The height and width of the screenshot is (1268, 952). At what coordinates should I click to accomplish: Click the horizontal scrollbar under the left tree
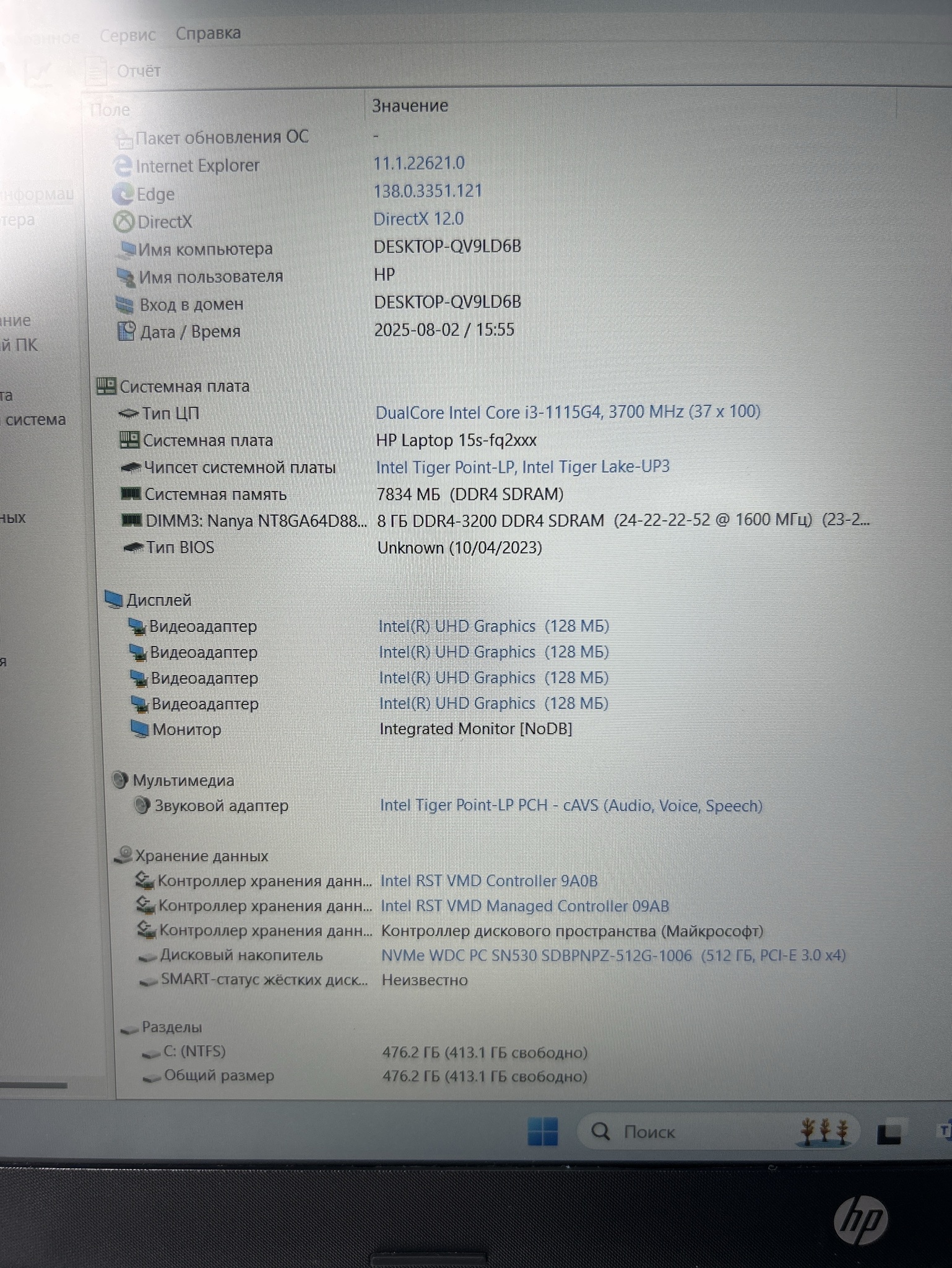(x=33, y=1085)
